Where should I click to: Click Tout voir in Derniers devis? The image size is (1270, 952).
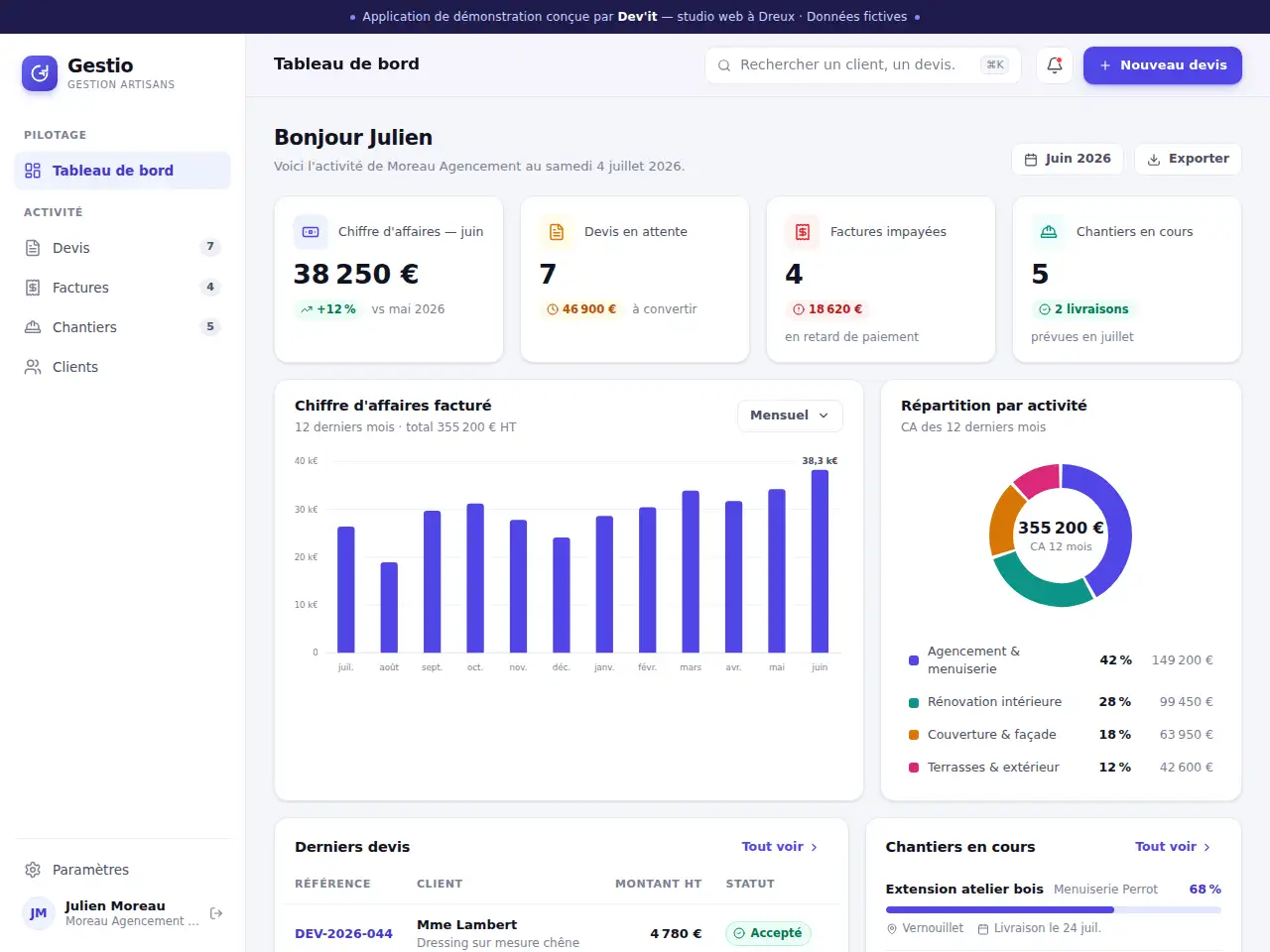(780, 847)
